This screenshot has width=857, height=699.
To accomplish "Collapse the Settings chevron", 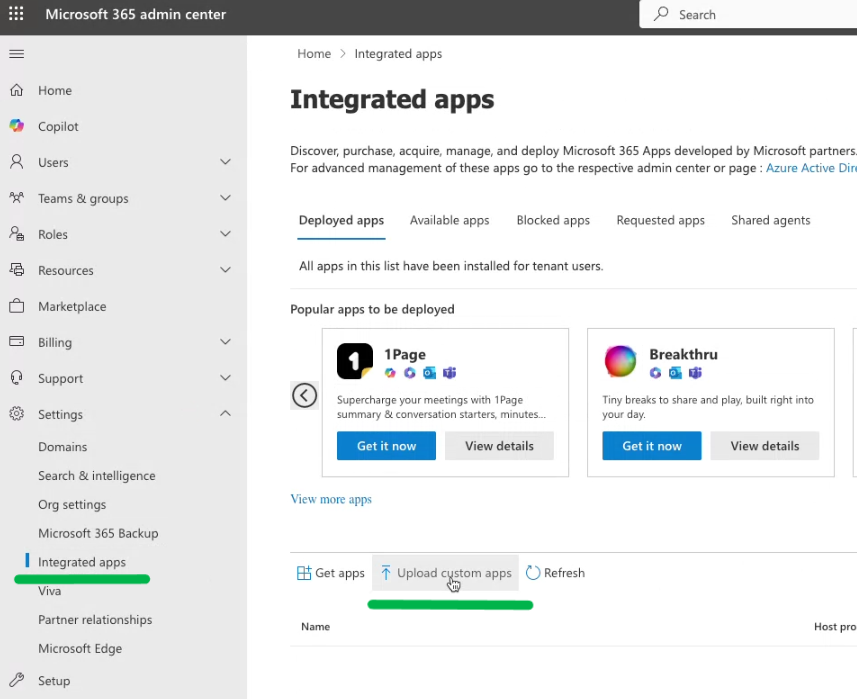I will (x=225, y=414).
